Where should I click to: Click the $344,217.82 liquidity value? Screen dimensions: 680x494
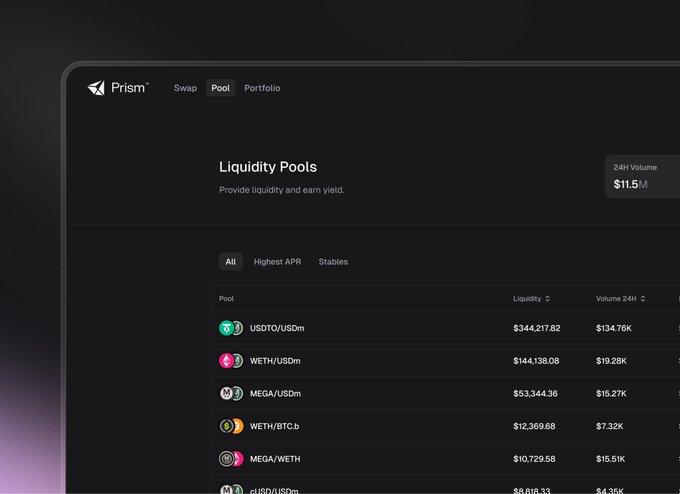(536, 328)
